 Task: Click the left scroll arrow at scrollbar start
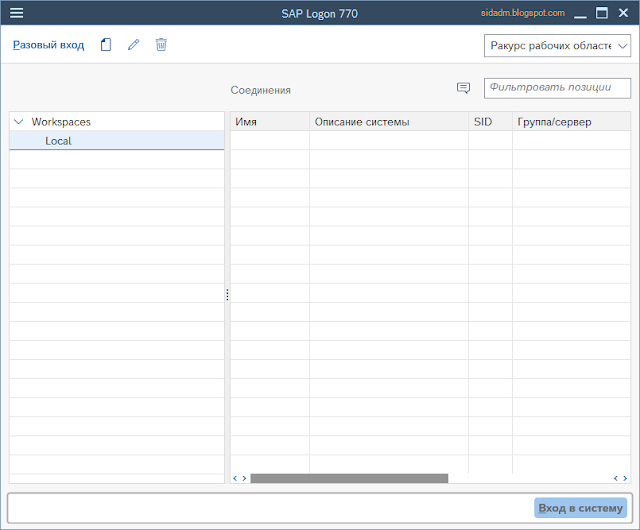point(235,478)
